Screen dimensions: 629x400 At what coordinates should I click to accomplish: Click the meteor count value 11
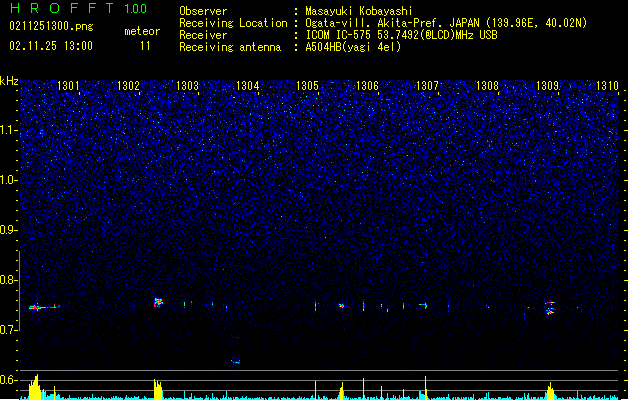pyautogui.click(x=145, y=46)
